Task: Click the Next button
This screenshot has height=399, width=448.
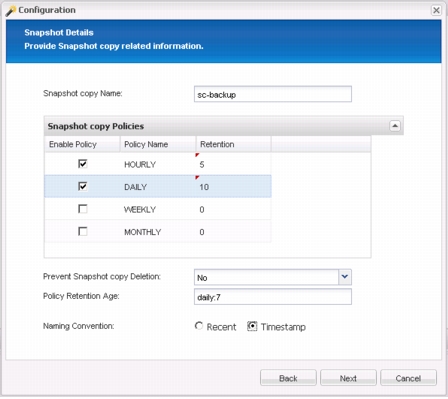Action: (348, 378)
